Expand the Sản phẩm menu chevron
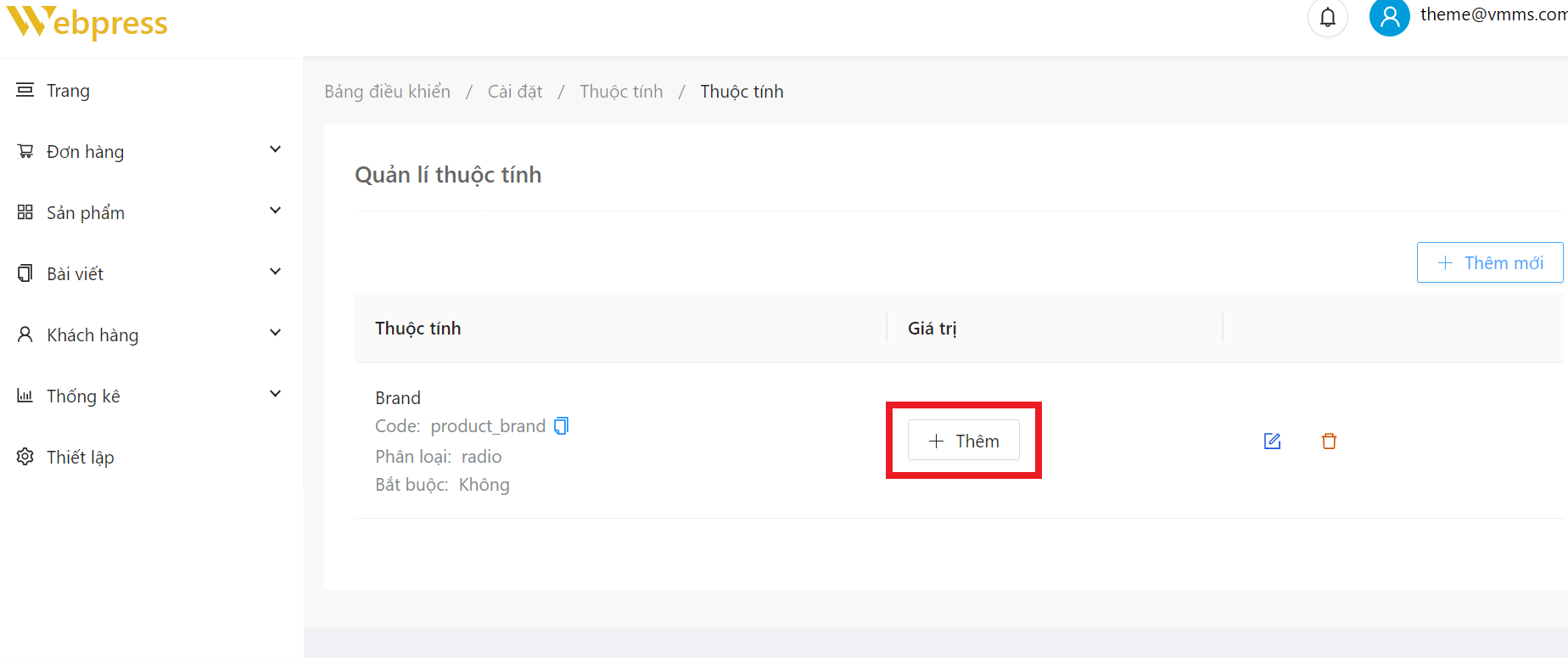Viewport: 1568px width, 658px height. click(x=275, y=211)
